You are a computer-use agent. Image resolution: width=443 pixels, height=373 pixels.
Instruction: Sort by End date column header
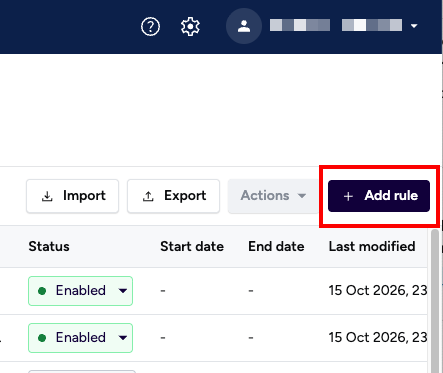(x=276, y=247)
